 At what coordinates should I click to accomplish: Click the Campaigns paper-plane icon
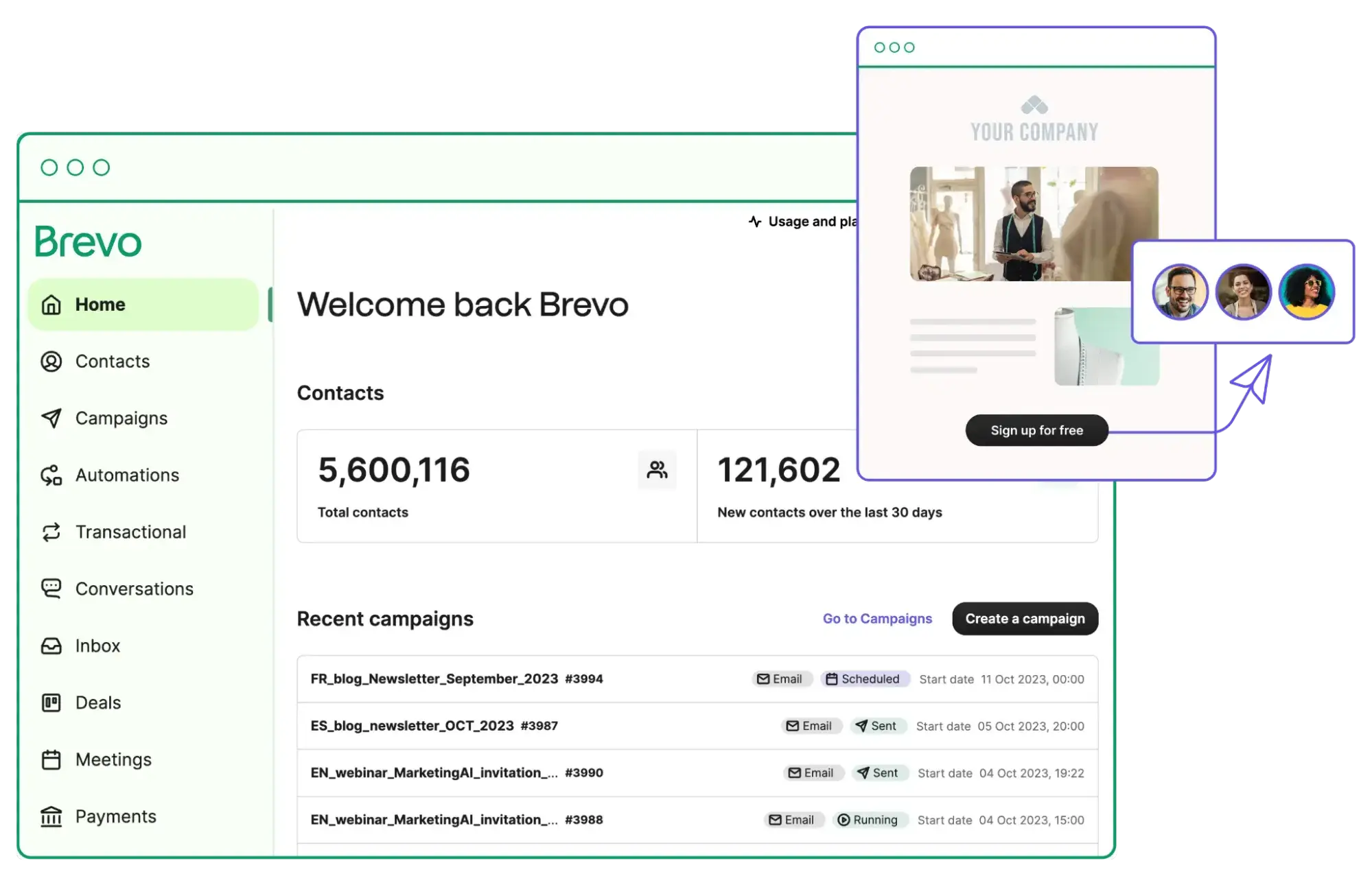(51, 418)
